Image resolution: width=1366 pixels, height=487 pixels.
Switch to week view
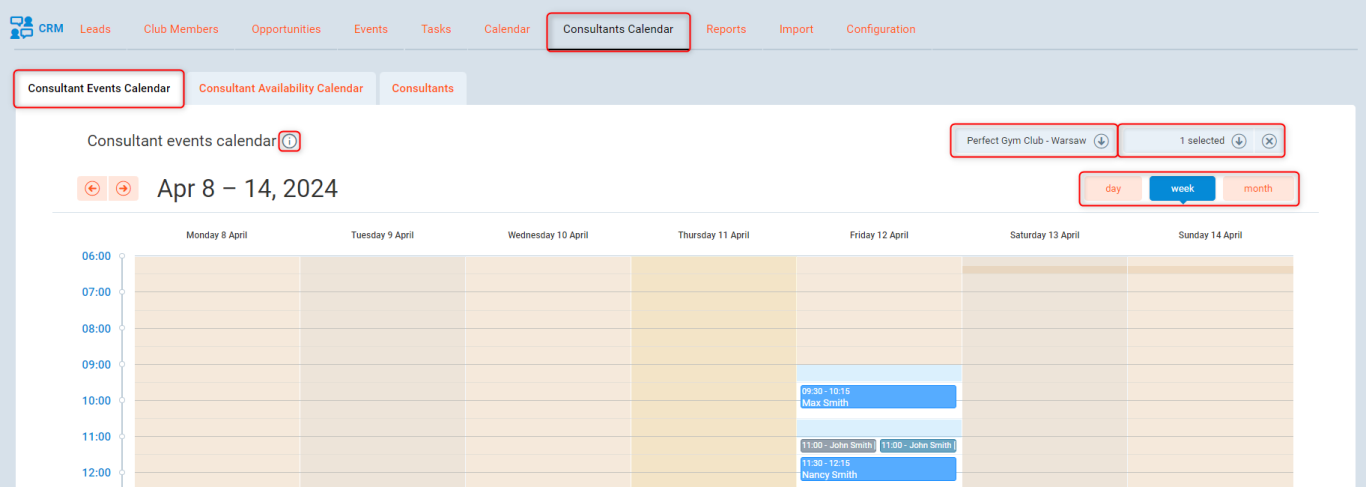tap(1182, 188)
